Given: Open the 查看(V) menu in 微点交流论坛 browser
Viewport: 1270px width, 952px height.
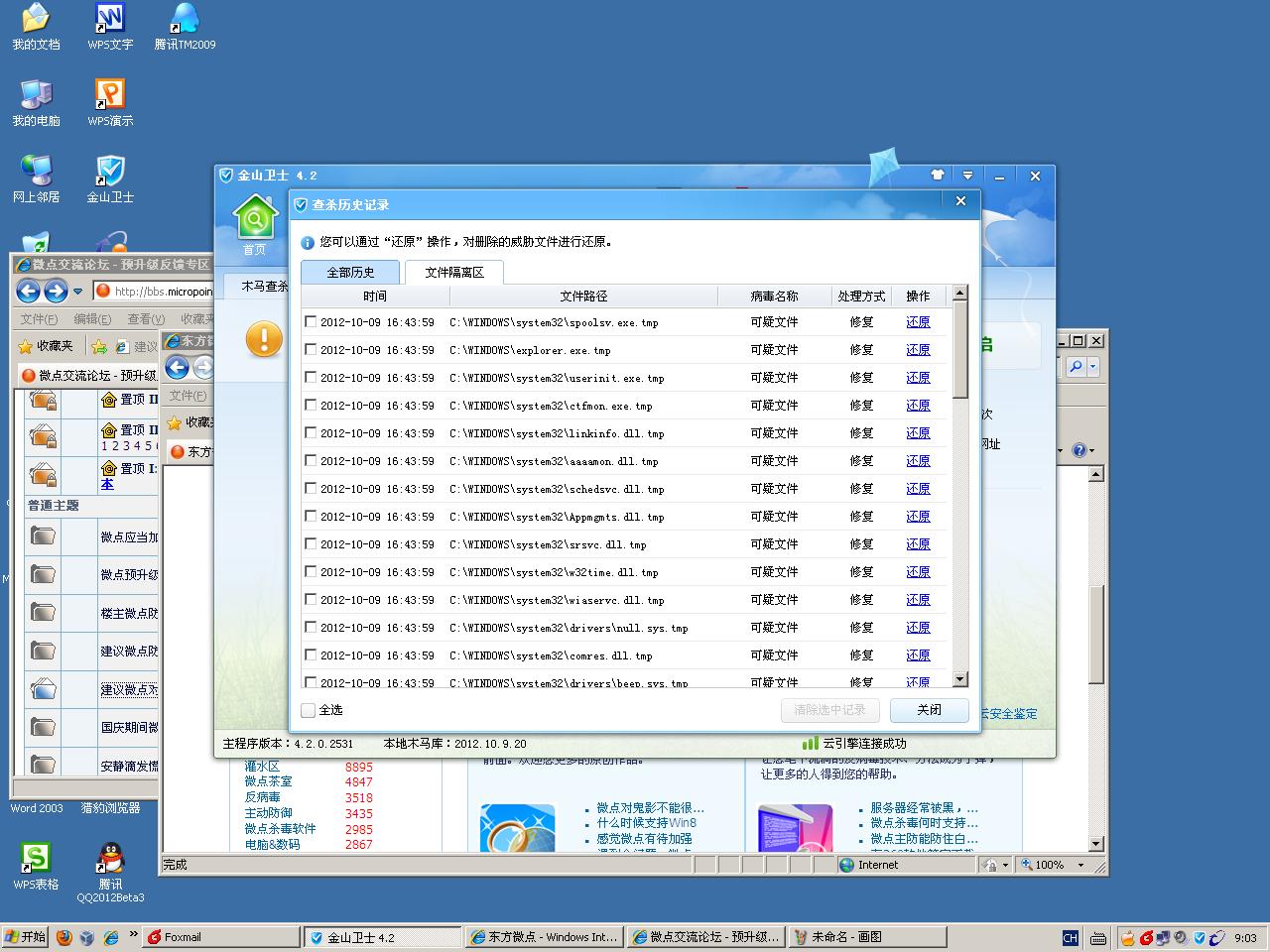Looking at the screenshot, I should click(x=146, y=318).
